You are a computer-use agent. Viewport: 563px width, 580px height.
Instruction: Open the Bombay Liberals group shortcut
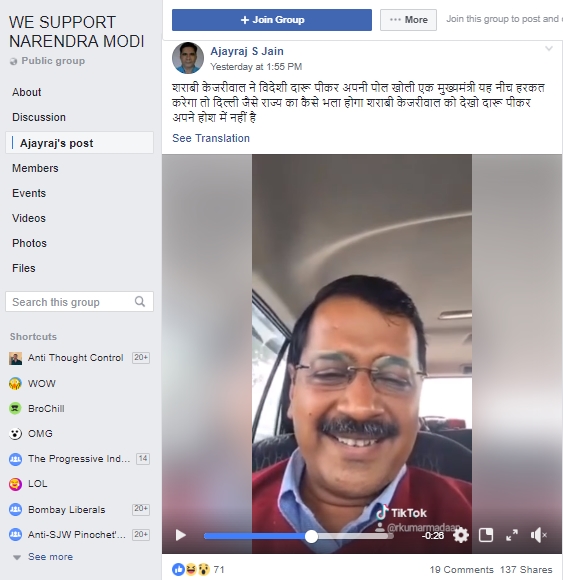67,510
